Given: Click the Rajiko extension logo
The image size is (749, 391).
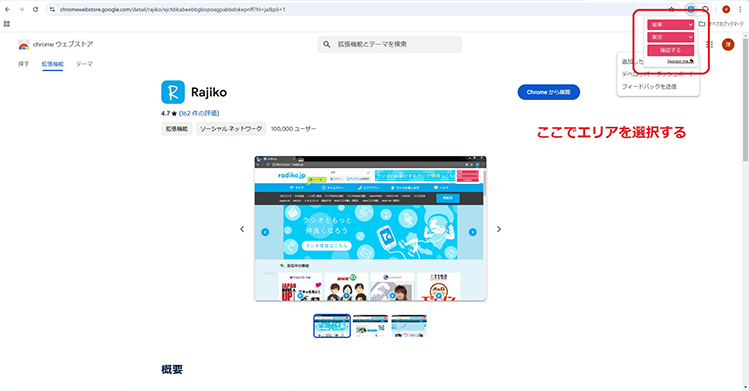Looking at the screenshot, I should [x=173, y=92].
